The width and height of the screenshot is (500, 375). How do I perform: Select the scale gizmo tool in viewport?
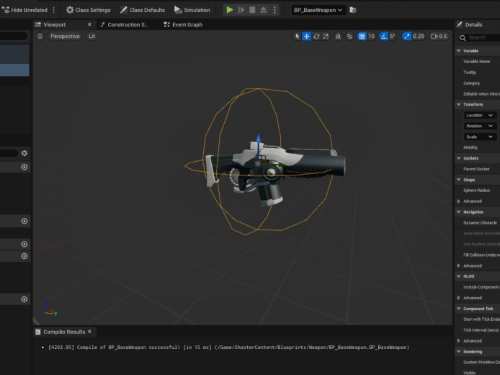tap(326, 36)
